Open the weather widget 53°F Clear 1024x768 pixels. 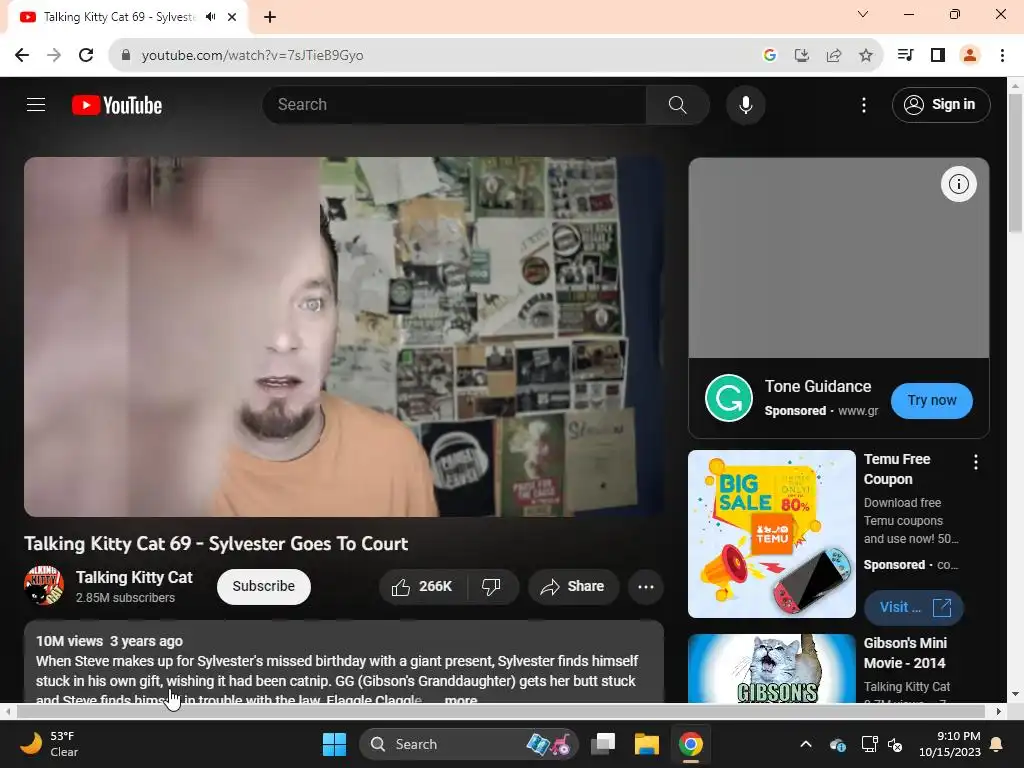[x=50, y=744]
